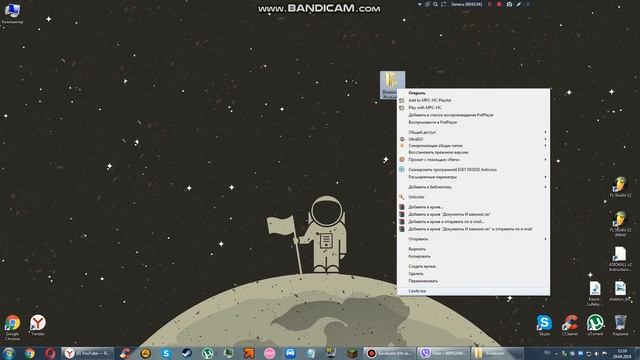This screenshot has width=640, height=360.
Task: Switch to the Viber taskbar window
Action: [x=443, y=353]
